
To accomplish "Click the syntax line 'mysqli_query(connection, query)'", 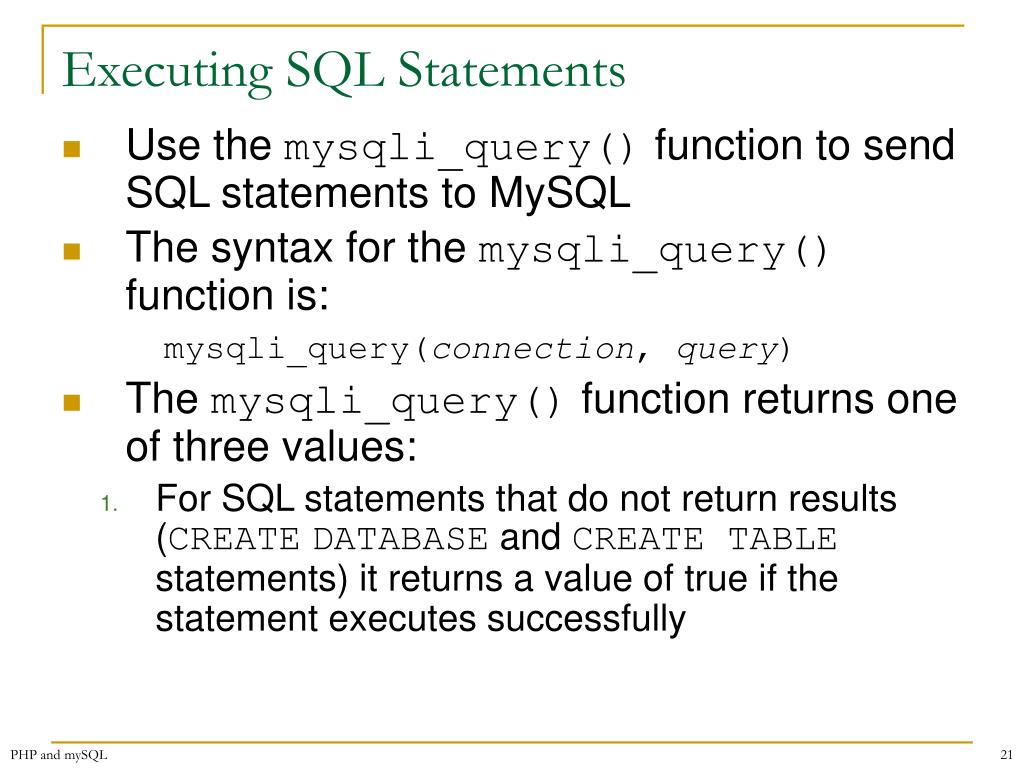I will coord(477,350).
